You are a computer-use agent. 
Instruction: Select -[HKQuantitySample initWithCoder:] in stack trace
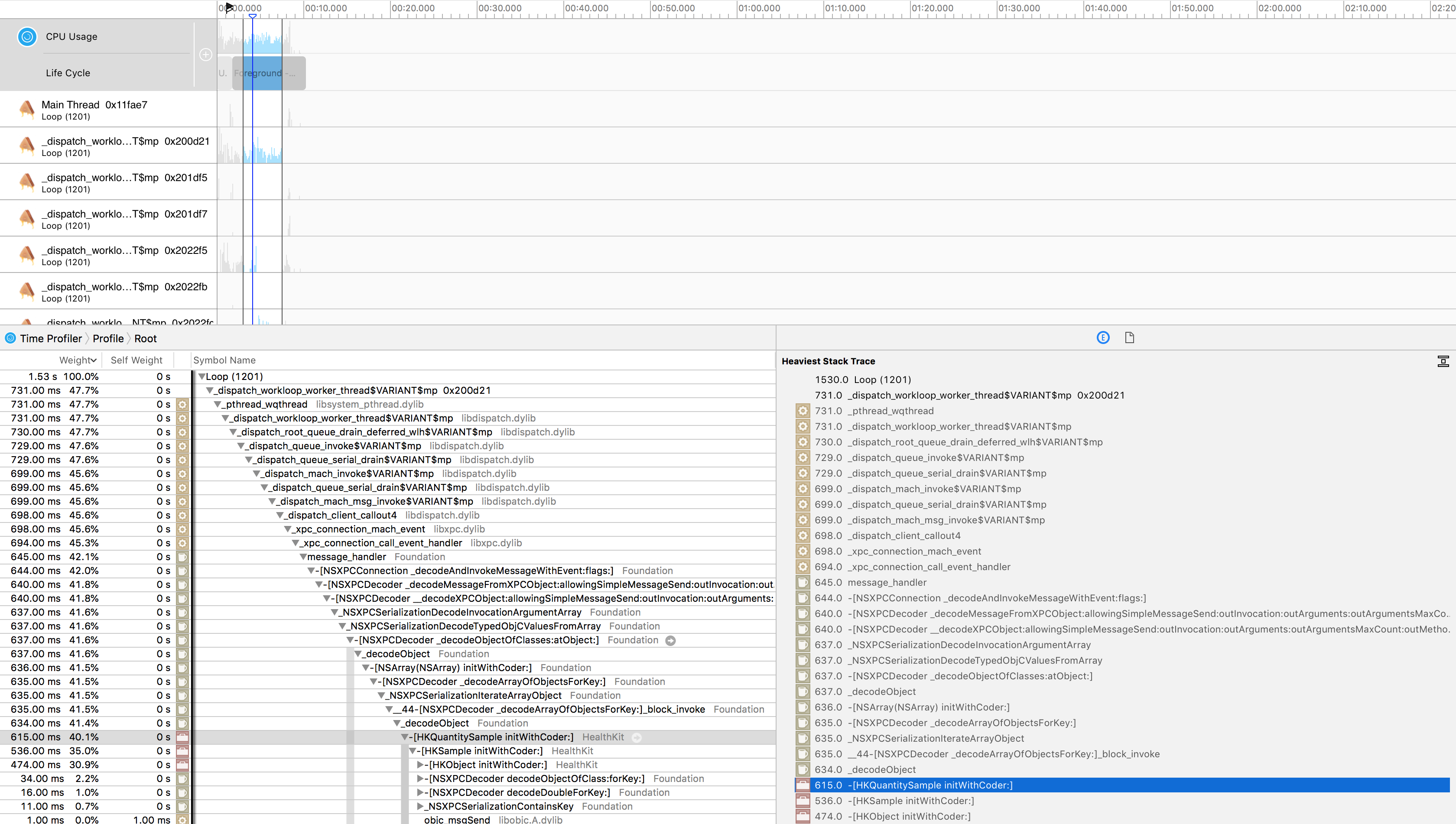pyautogui.click(x=1122, y=785)
